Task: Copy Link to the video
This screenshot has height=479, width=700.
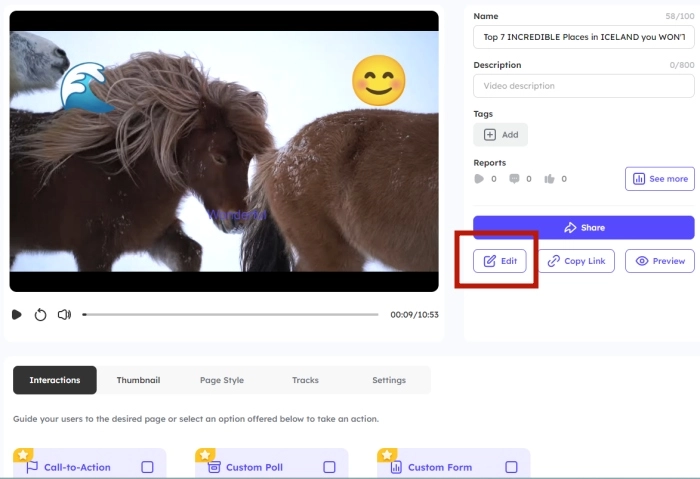Action: (x=577, y=261)
